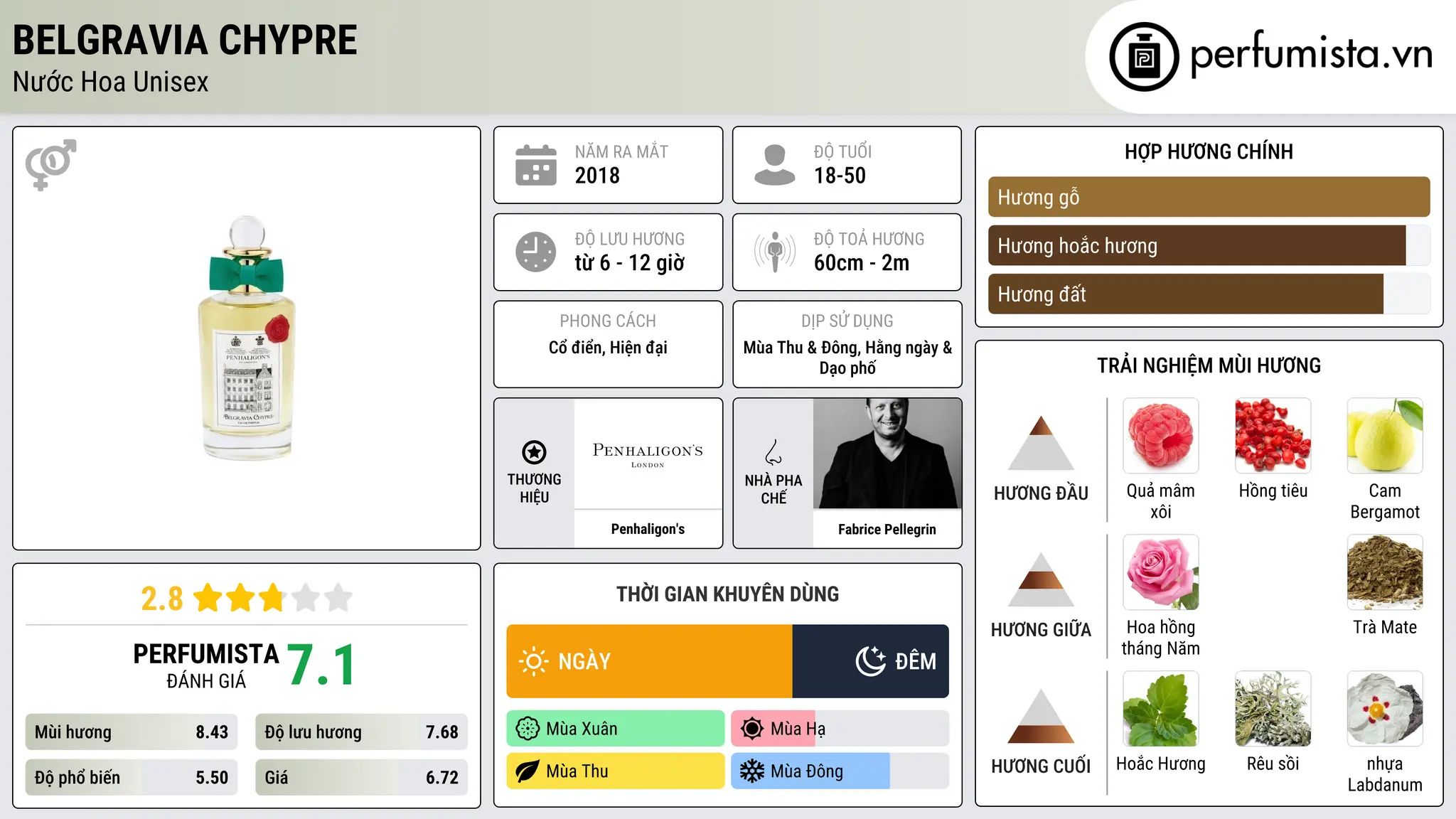Click the longevity value từ 6 - 12 giờ

coord(630,263)
